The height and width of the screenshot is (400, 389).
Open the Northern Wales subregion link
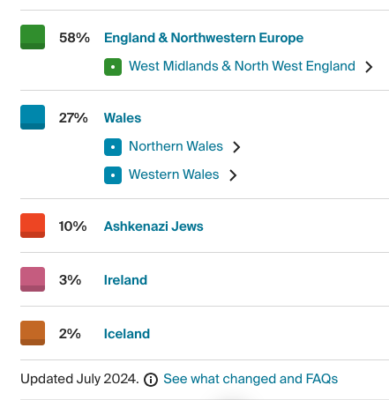tap(176, 146)
